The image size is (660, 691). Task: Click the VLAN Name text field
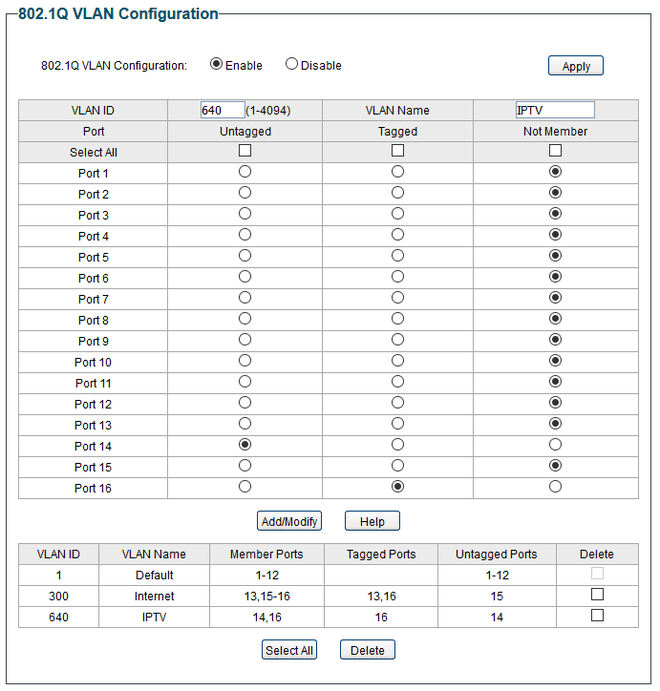click(x=554, y=110)
